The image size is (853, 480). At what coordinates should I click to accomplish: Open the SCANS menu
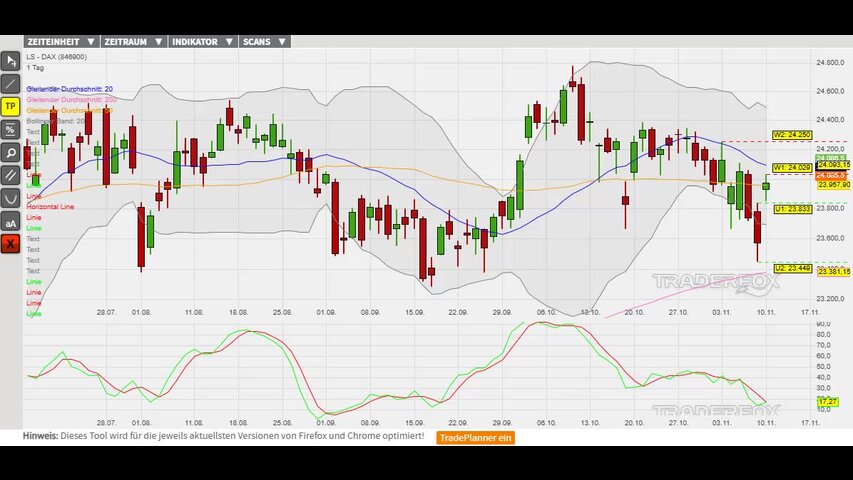pos(265,42)
